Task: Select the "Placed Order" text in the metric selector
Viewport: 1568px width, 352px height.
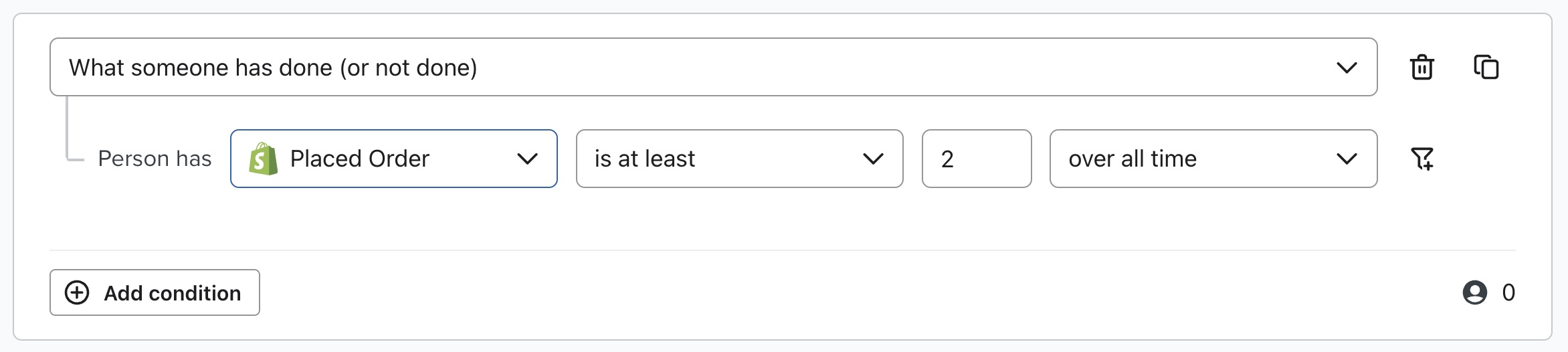Action: point(359,159)
